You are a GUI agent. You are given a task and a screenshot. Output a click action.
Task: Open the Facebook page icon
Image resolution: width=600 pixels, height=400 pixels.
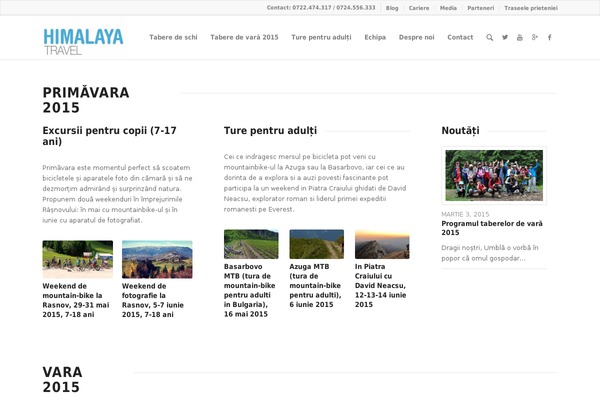click(x=549, y=37)
